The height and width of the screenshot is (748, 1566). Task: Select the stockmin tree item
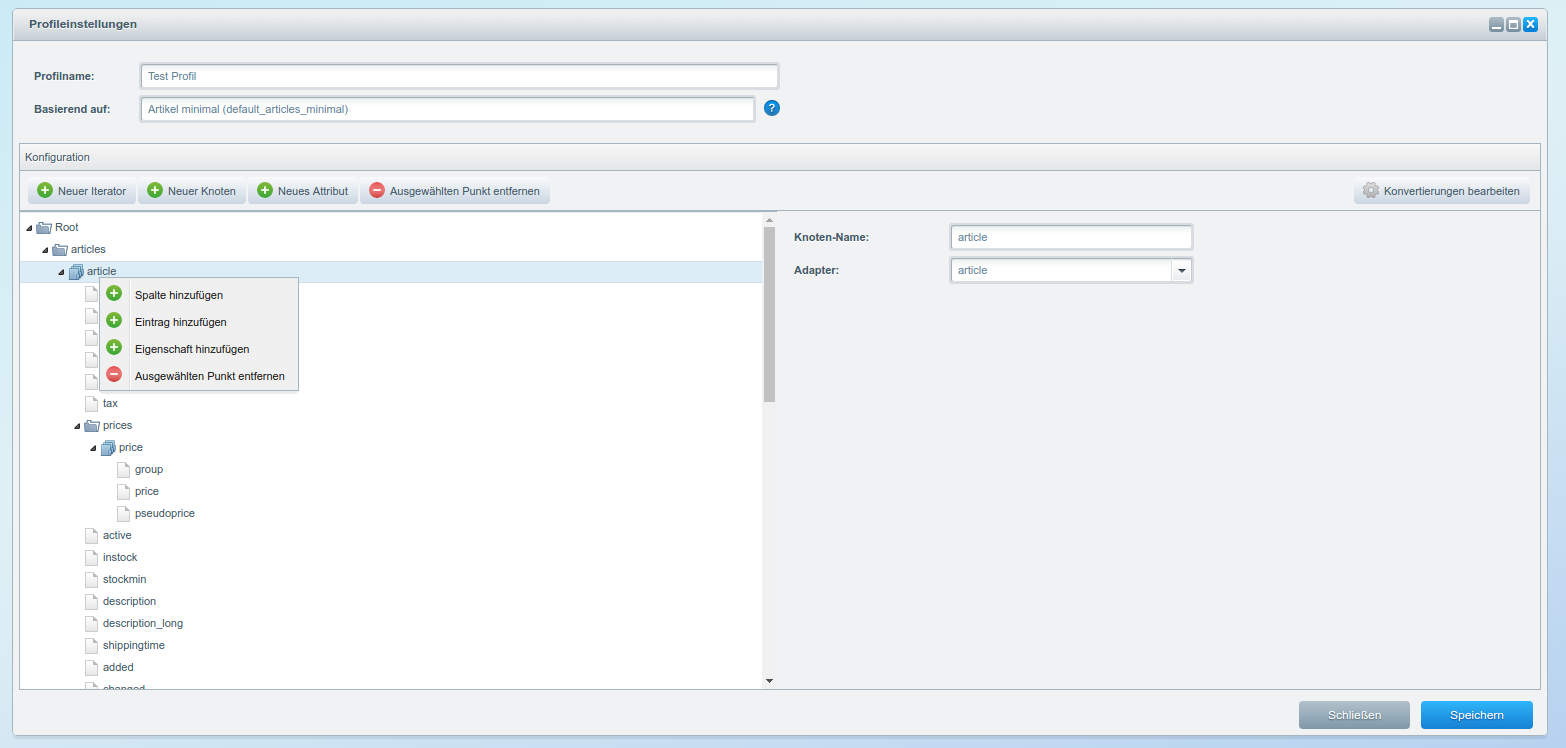click(x=124, y=579)
